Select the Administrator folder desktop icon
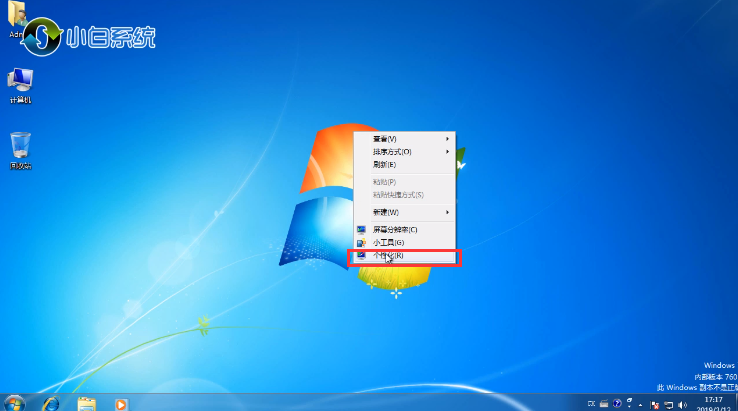Screen dimensions: 738x411 coord(17,19)
